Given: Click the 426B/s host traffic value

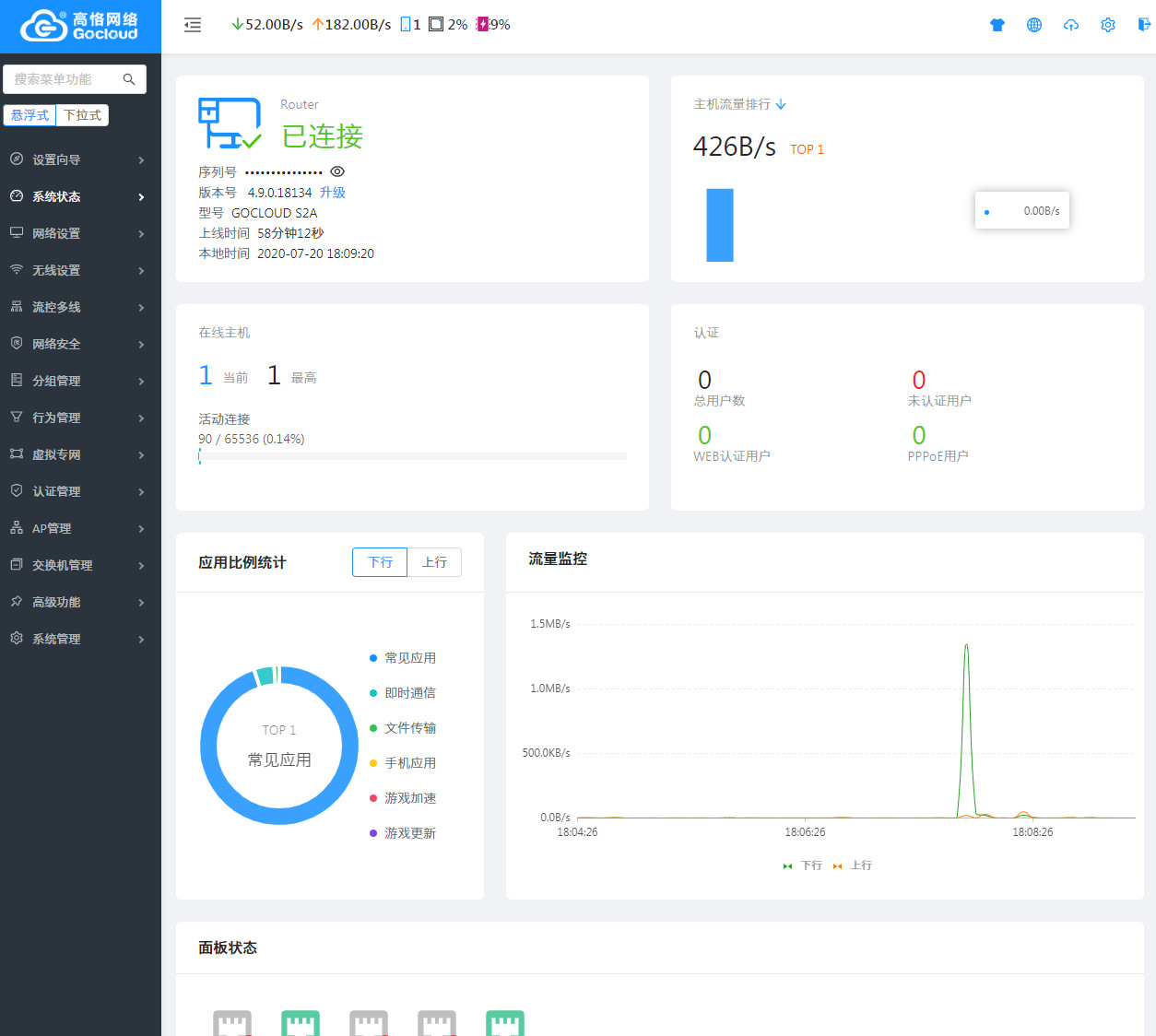Looking at the screenshot, I should click(734, 147).
